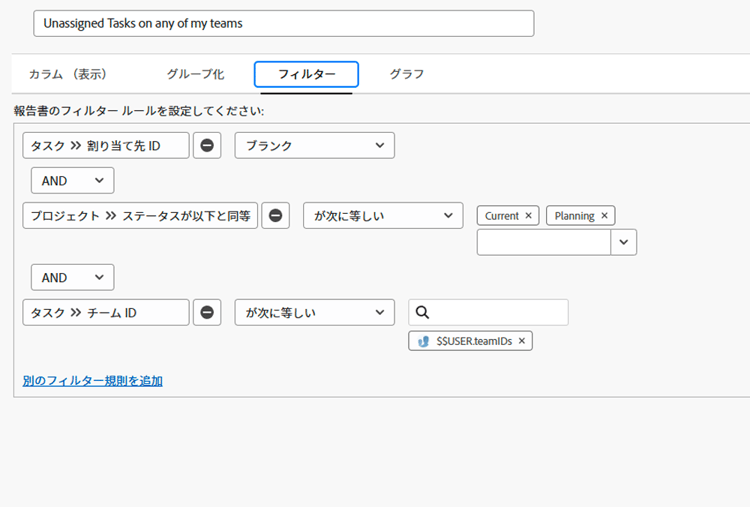
Task: Remove the プロジェクト ステータス filter rule
Action: pos(276,215)
